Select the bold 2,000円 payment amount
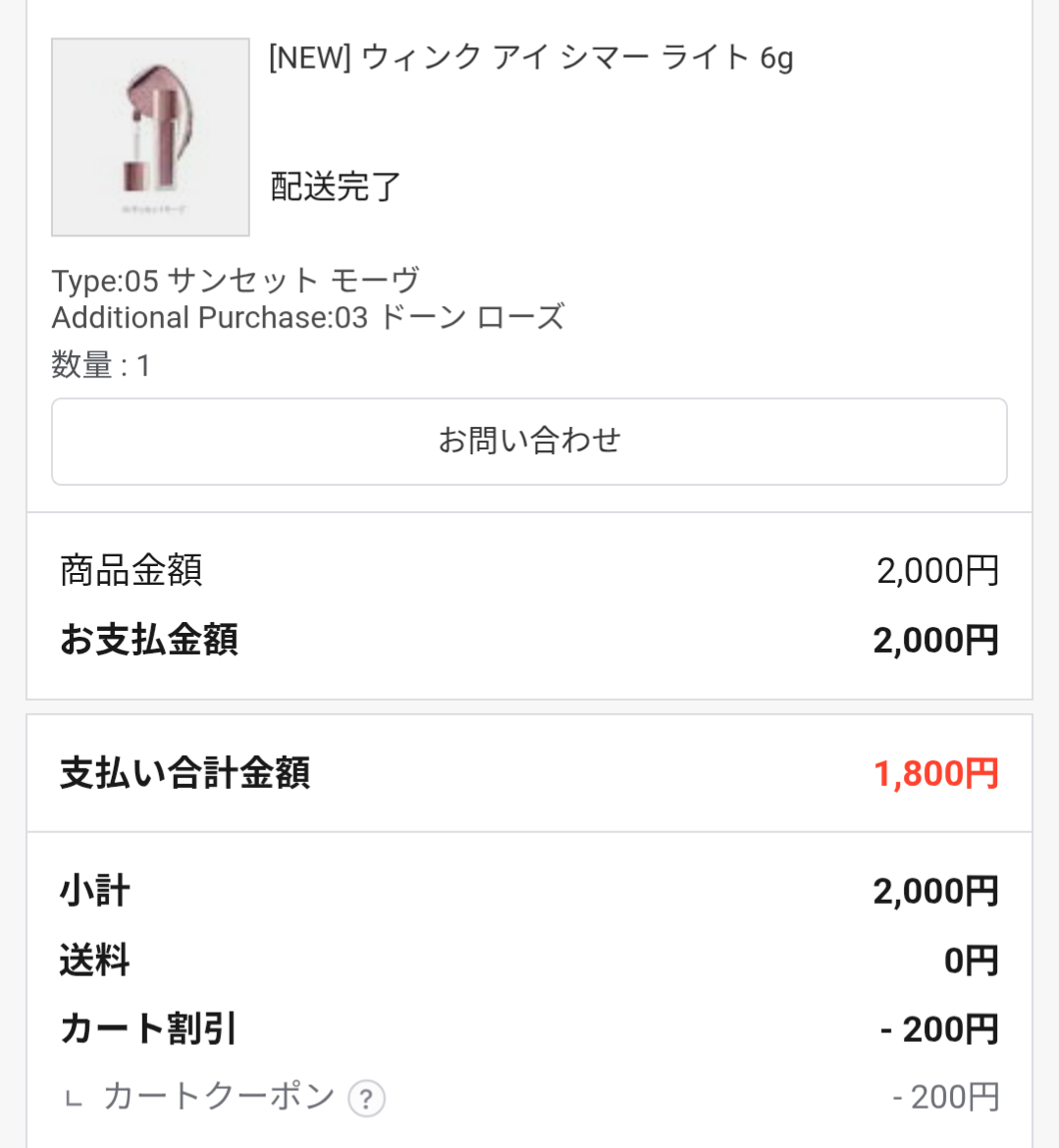 [936, 640]
